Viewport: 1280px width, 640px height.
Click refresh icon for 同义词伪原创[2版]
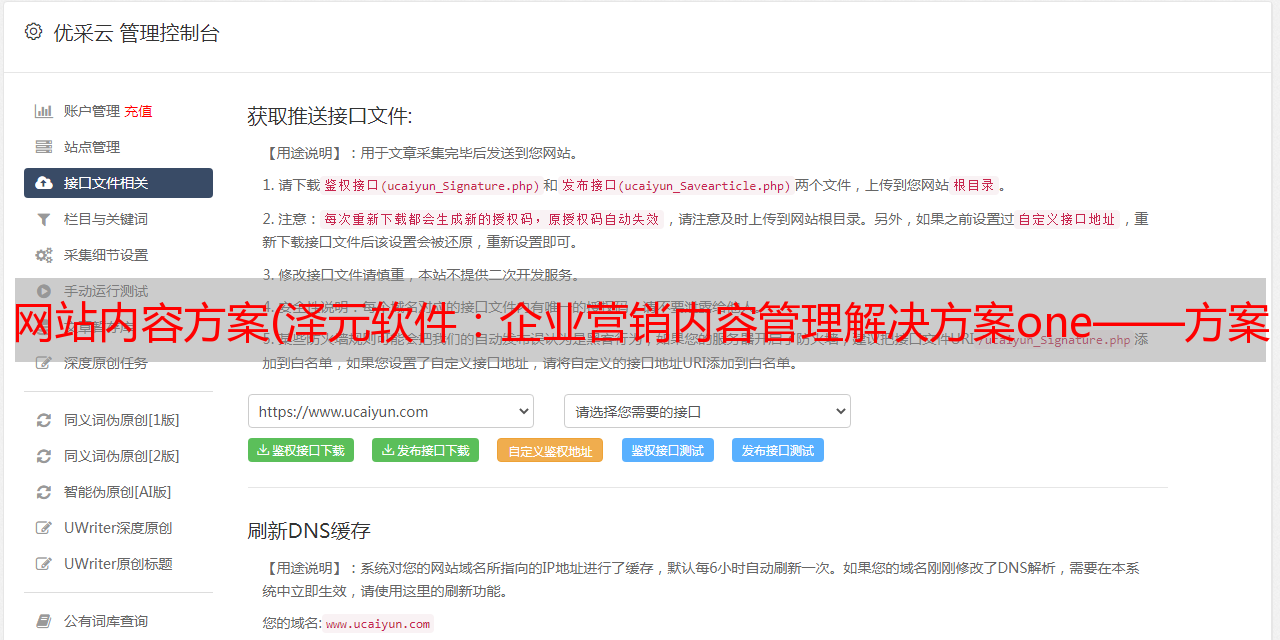click(x=44, y=456)
